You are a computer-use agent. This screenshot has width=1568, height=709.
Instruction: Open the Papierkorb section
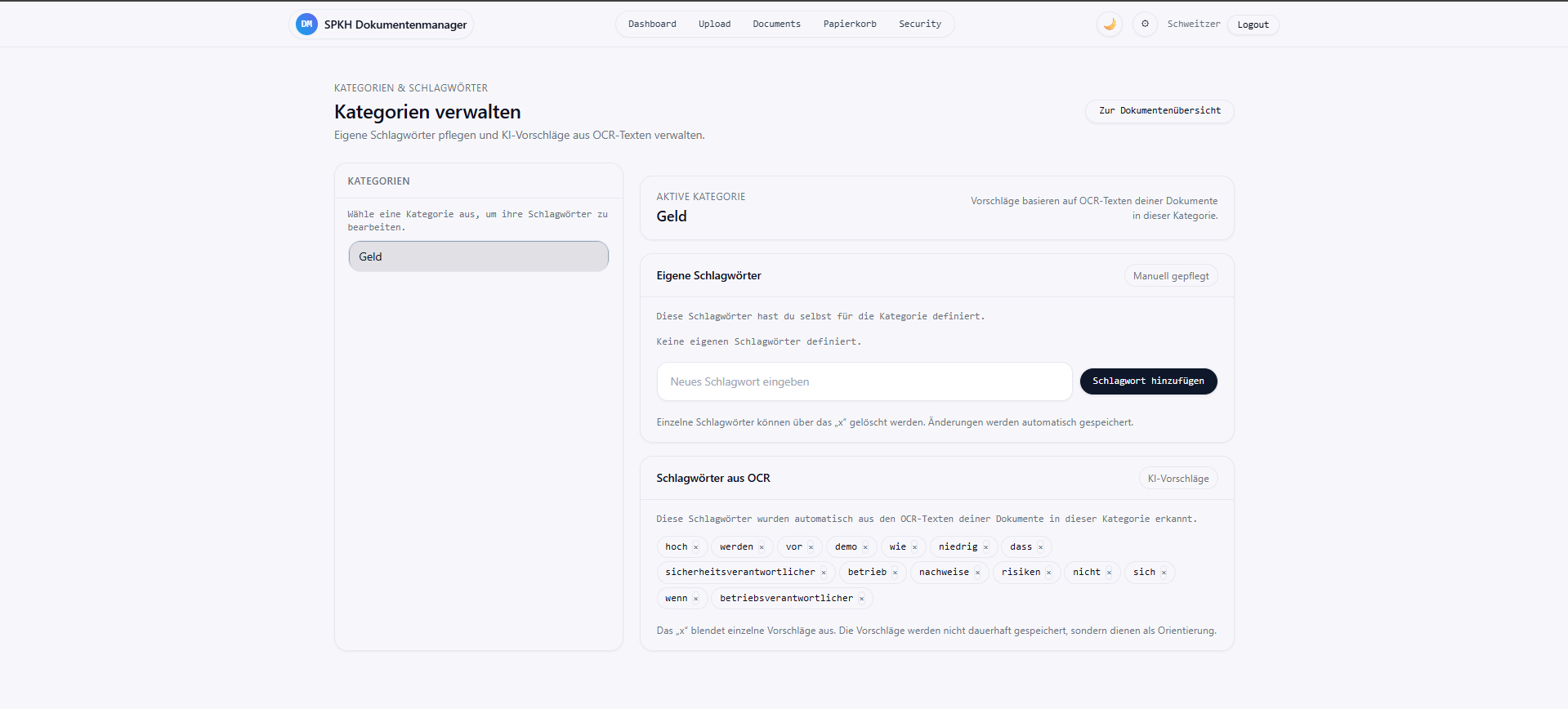pos(850,25)
